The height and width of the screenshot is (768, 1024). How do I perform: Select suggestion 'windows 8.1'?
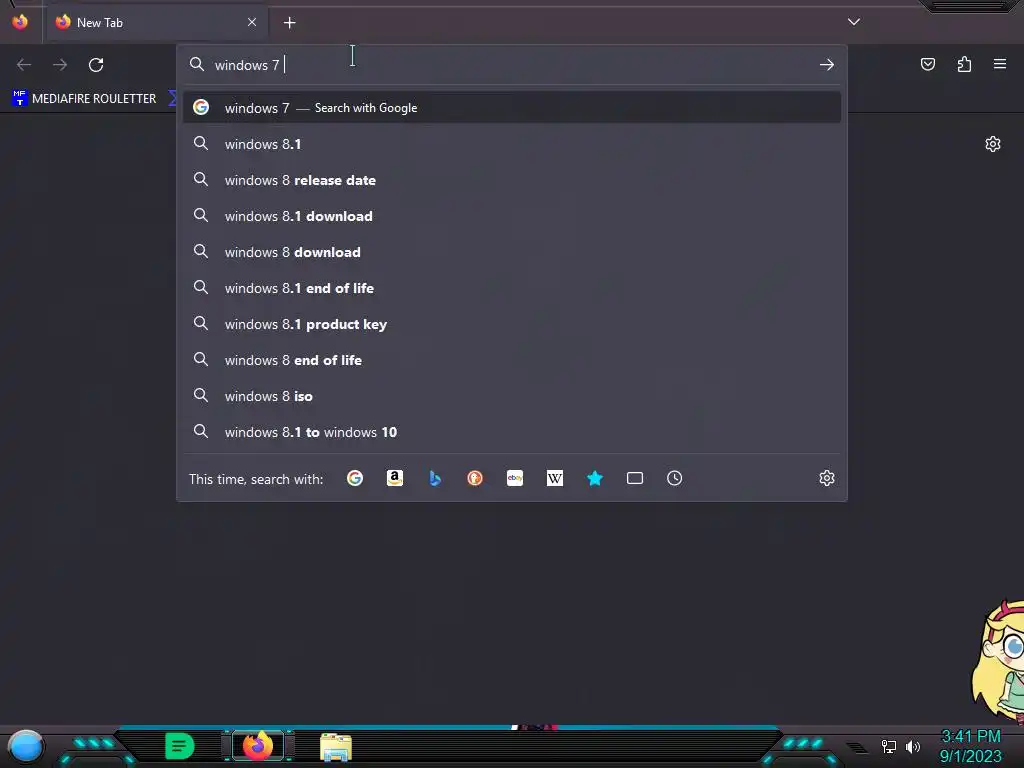point(512,144)
